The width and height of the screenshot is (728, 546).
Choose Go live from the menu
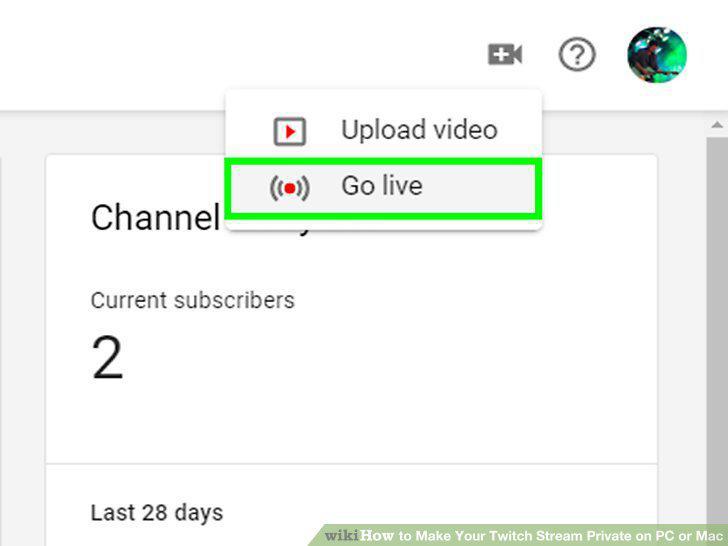[x=384, y=188]
